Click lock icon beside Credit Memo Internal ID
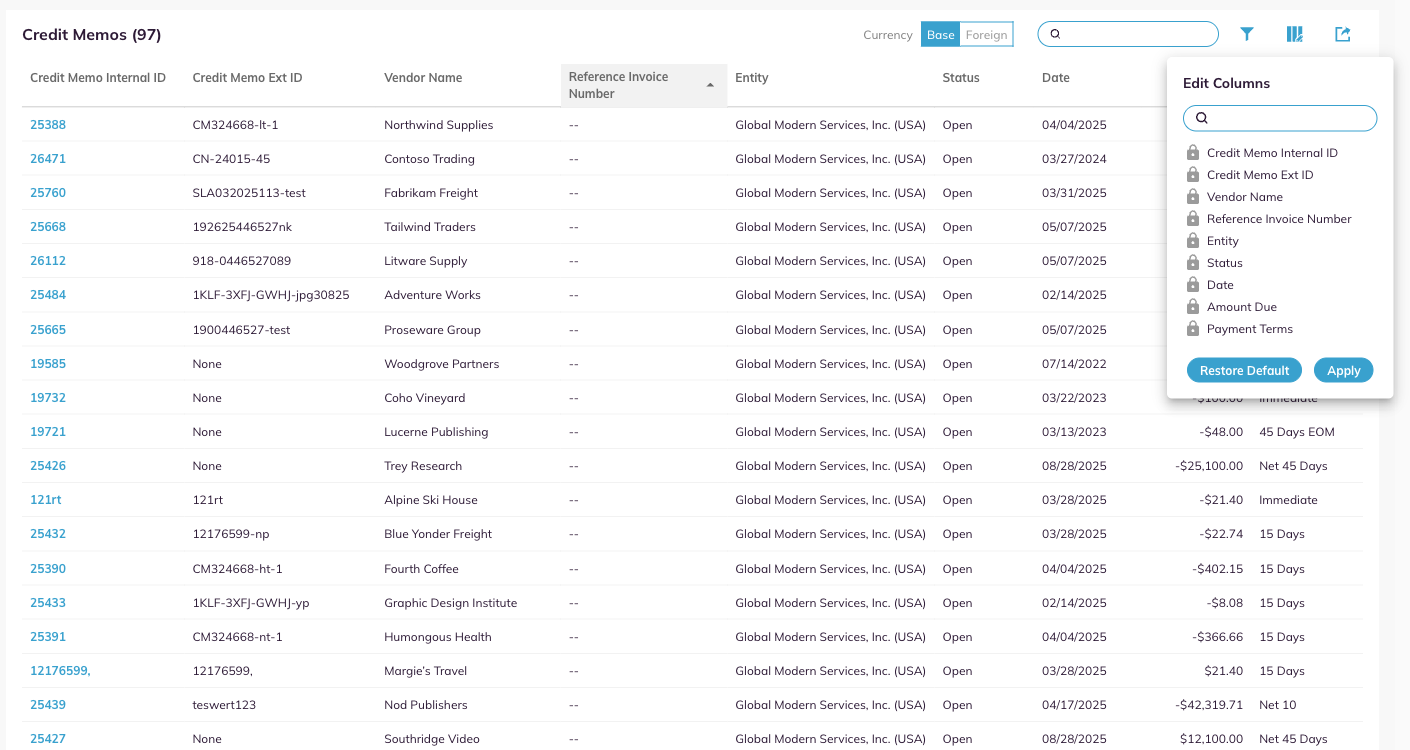The image size is (1410, 750). point(1193,153)
